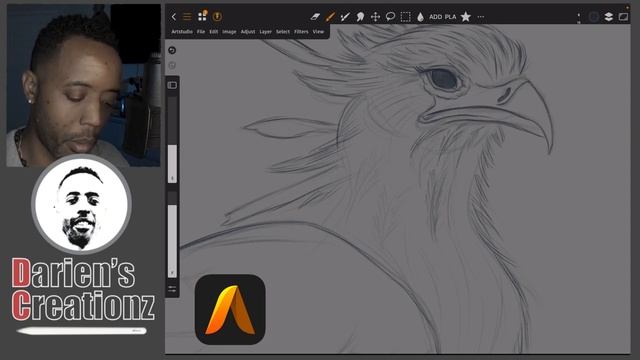Open the Image menu
Screen dimensions: 640x360
coord(229,31)
